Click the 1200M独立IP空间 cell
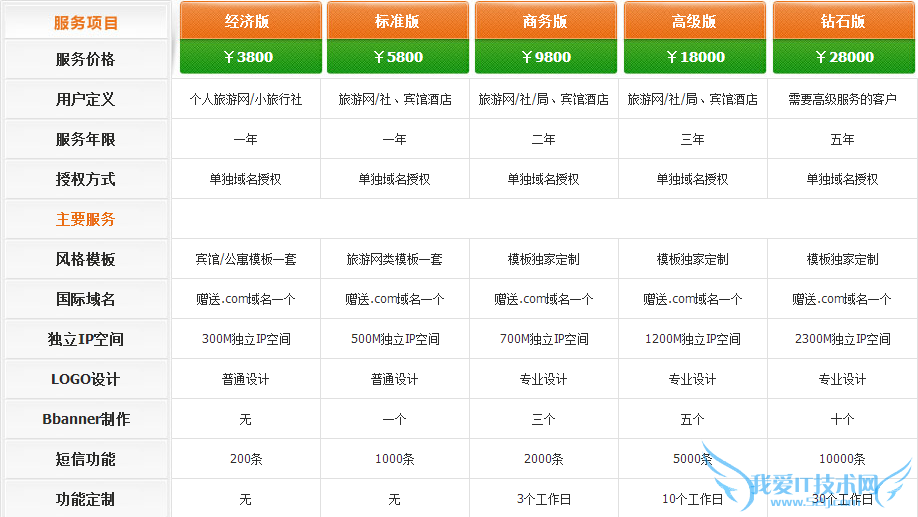This screenshot has height=517, width=918. click(693, 339)
